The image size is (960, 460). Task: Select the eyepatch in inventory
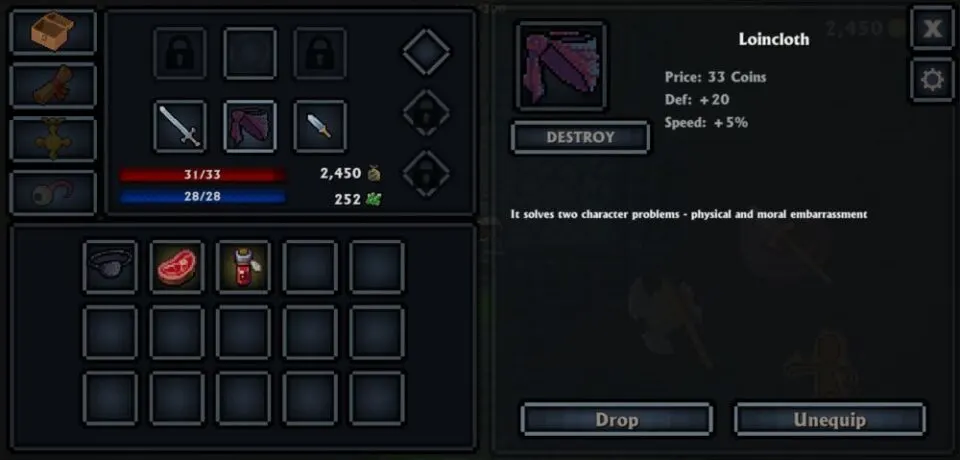pyautogui.click(x=110, y=267)
